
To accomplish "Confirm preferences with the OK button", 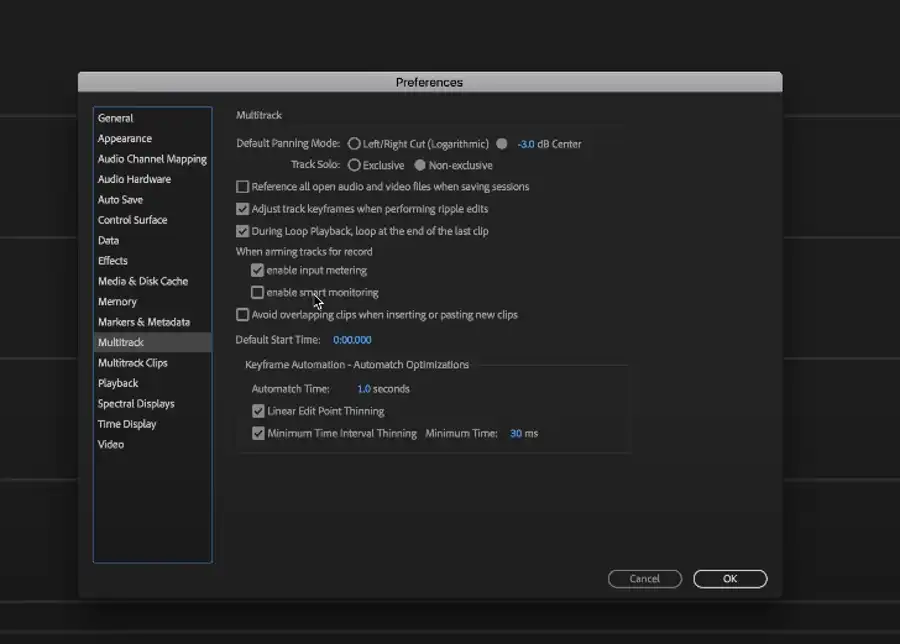I will (x=730, y=579).
